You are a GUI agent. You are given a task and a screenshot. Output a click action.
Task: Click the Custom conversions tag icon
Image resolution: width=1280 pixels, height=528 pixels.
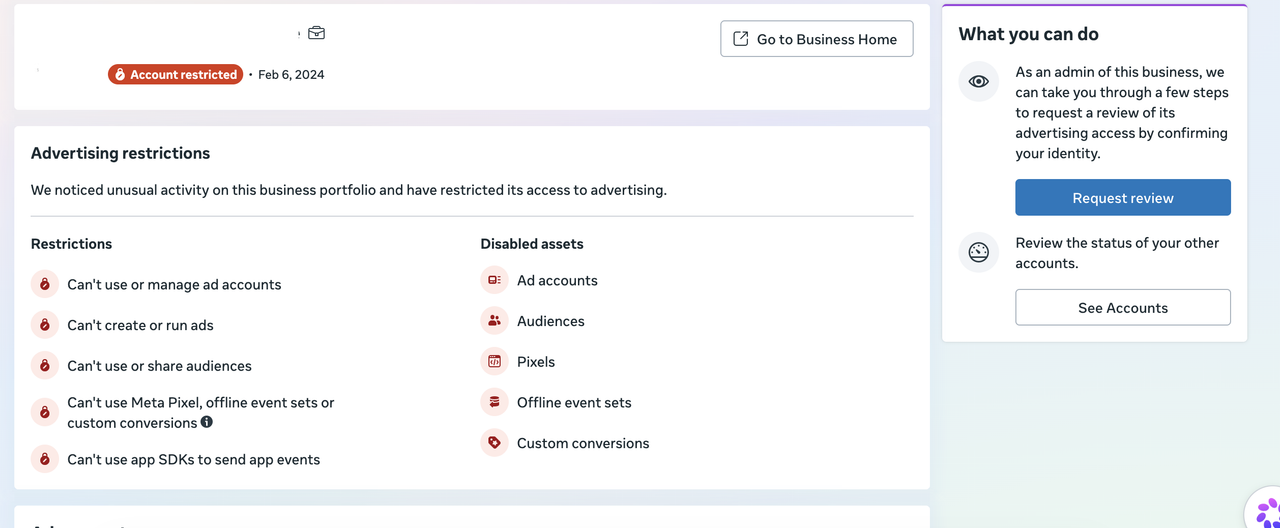point(494,443)
